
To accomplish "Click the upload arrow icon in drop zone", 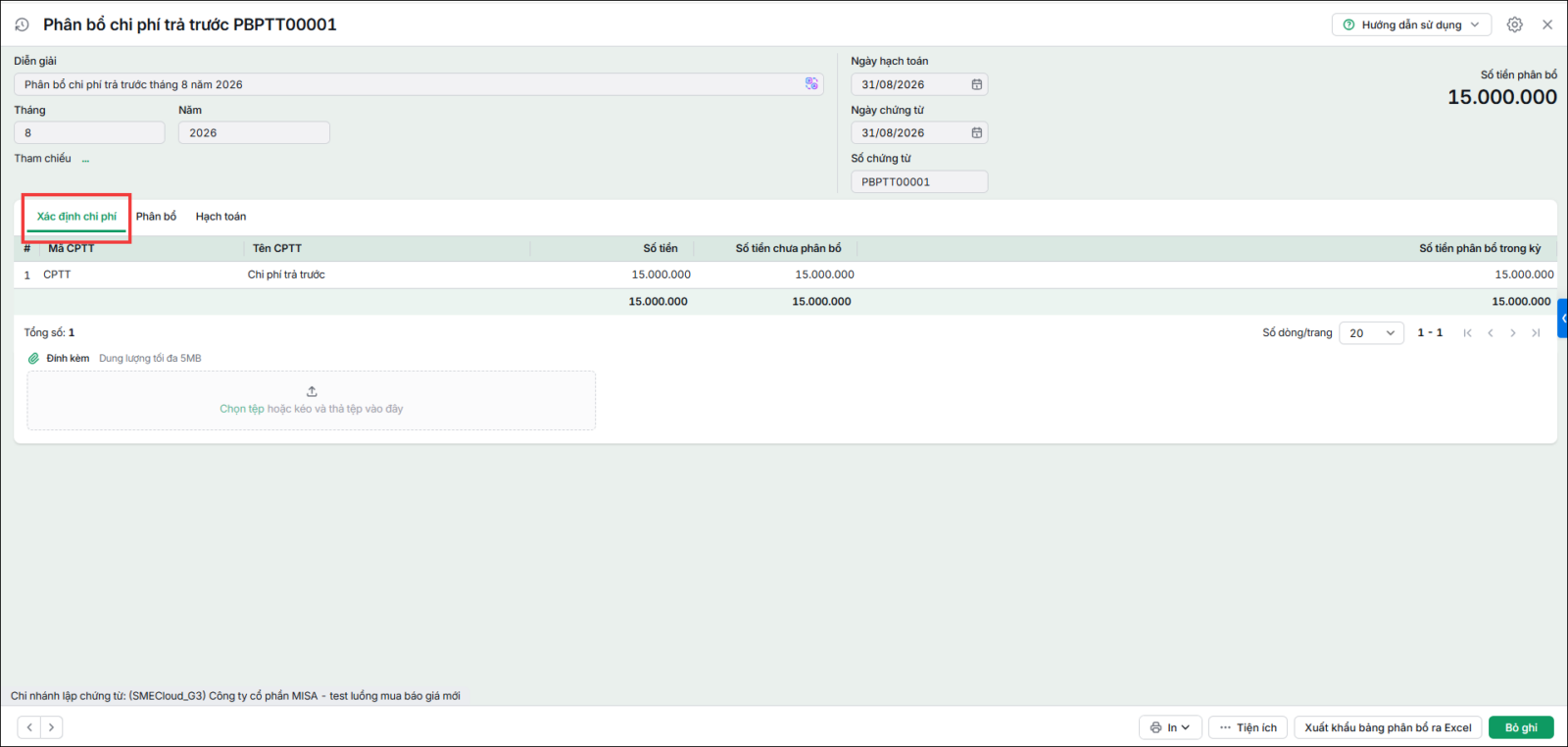I will 312,391.
